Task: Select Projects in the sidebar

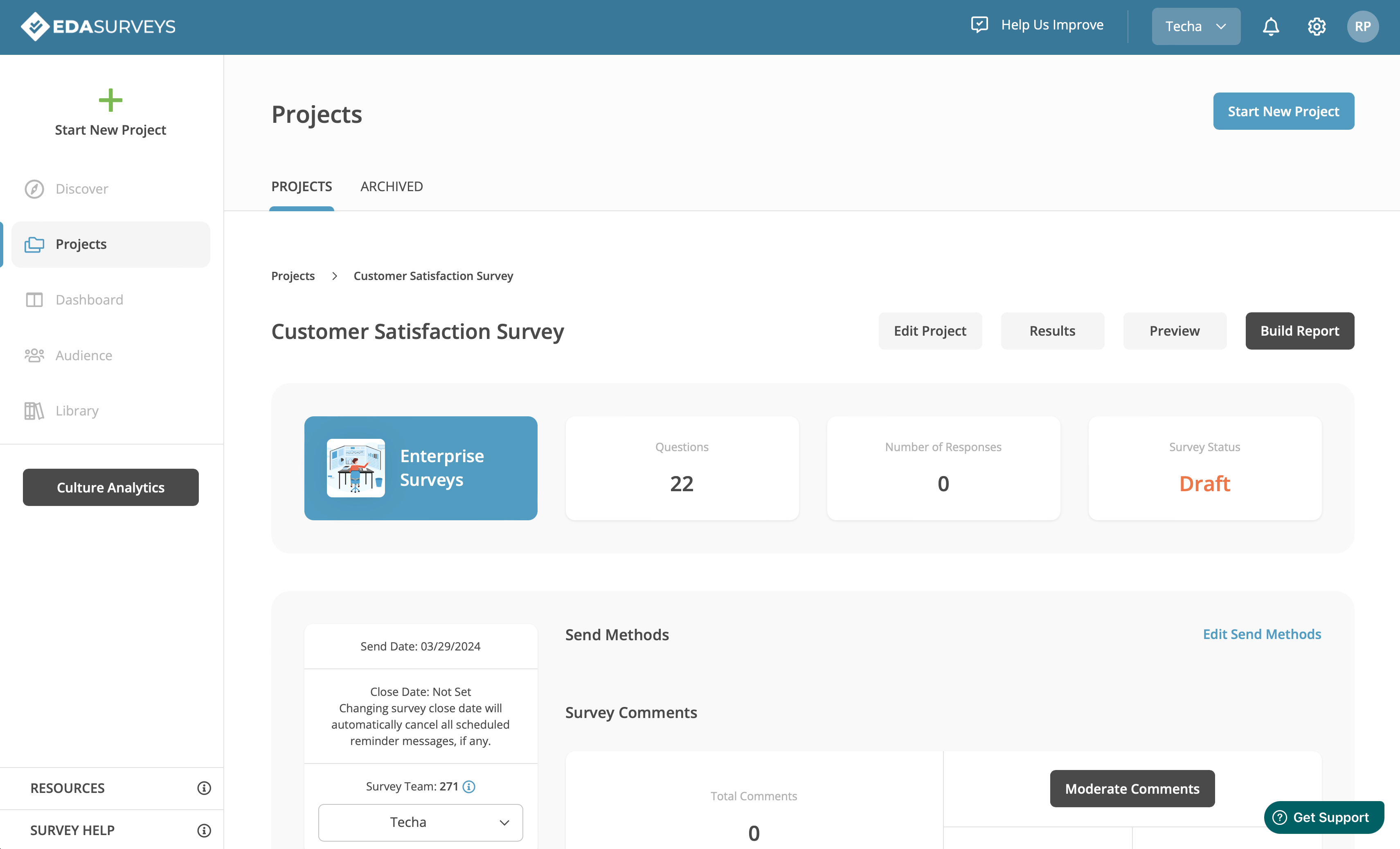Action: point(111,244)
